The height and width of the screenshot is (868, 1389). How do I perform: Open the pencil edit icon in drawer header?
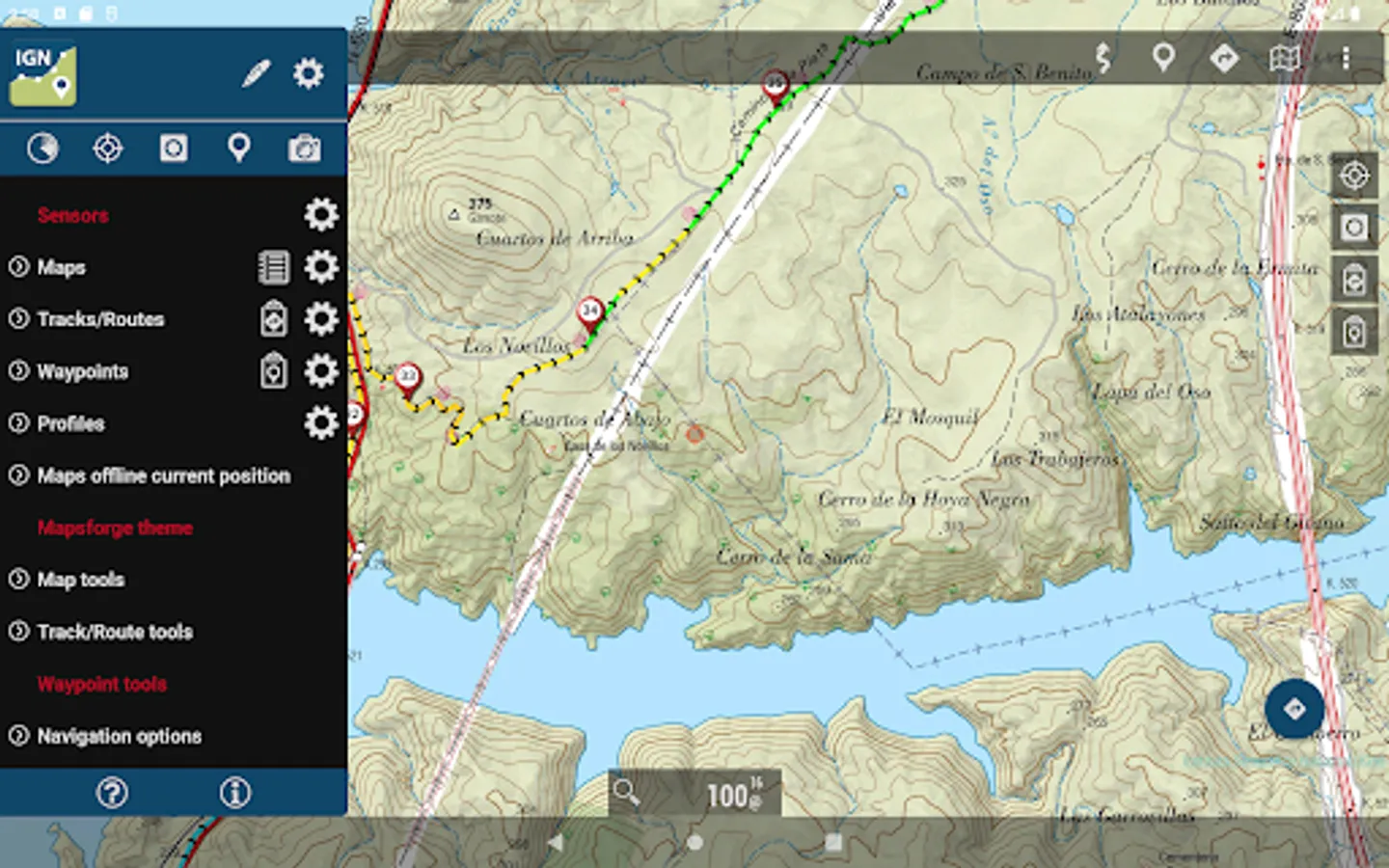point(256,74)
